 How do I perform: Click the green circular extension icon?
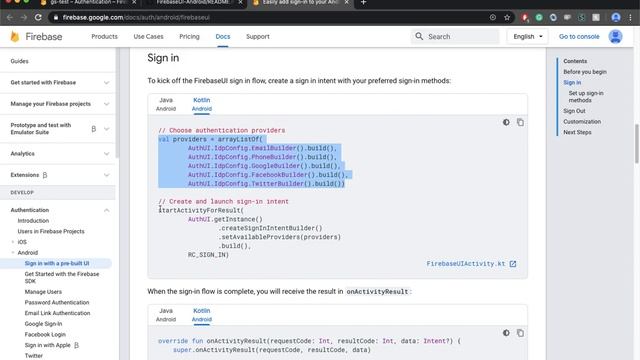point(539,18)
